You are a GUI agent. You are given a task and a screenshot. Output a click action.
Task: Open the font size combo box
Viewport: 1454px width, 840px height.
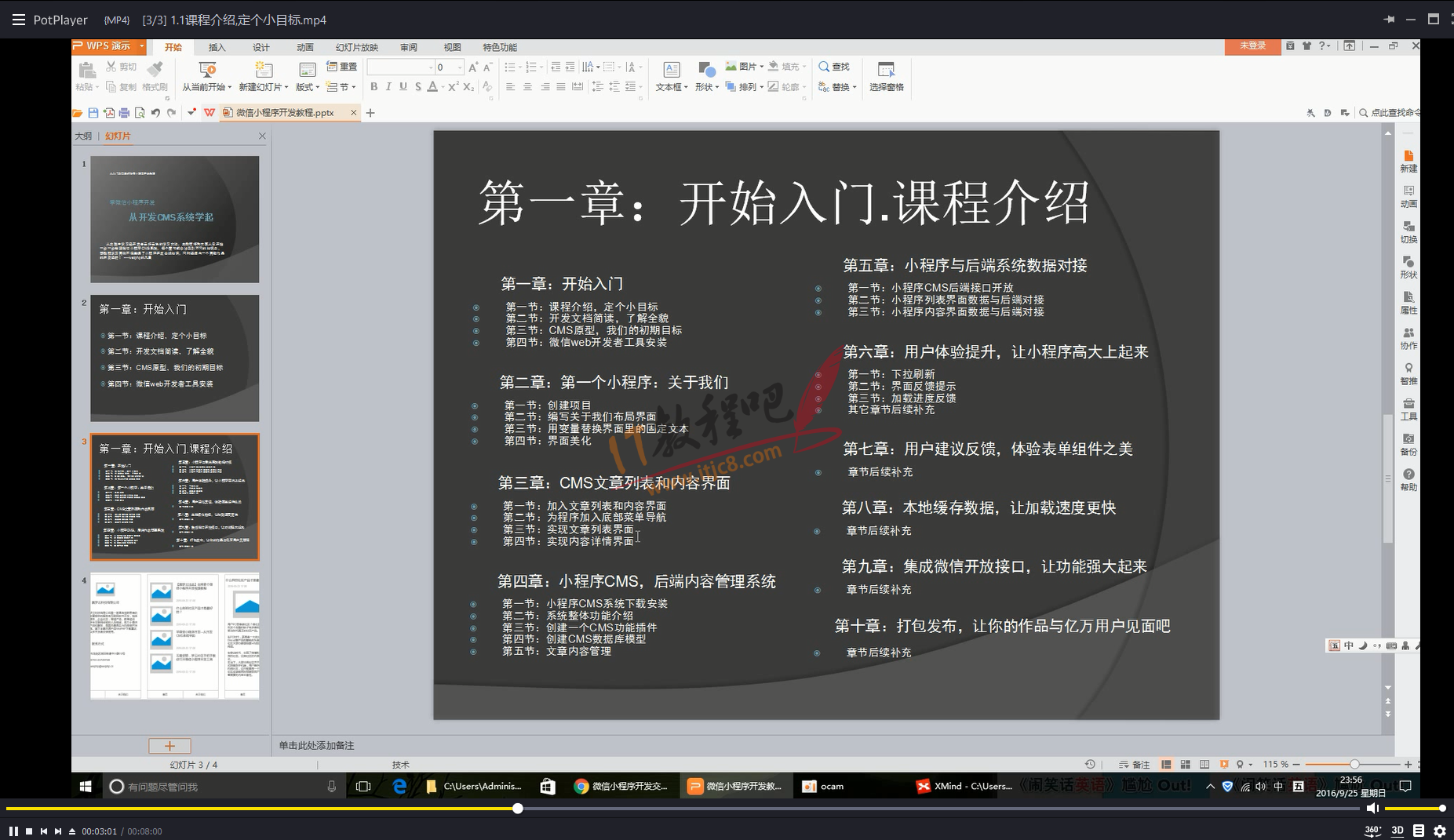pos(450,67)
